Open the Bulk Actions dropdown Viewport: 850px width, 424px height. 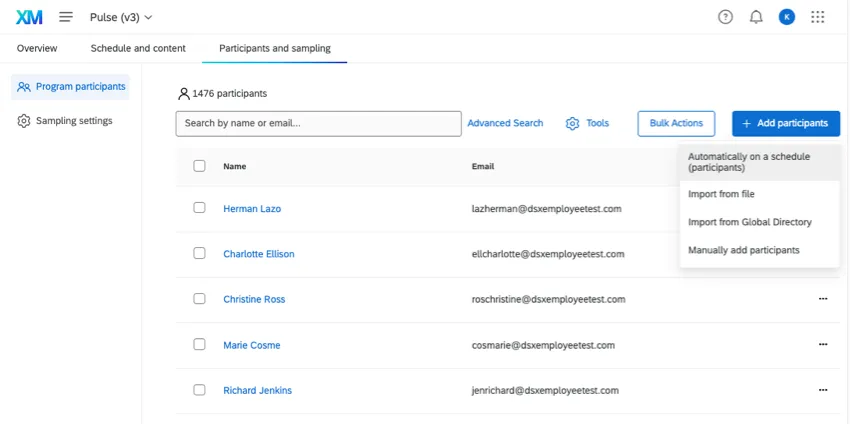click(676, 123)
